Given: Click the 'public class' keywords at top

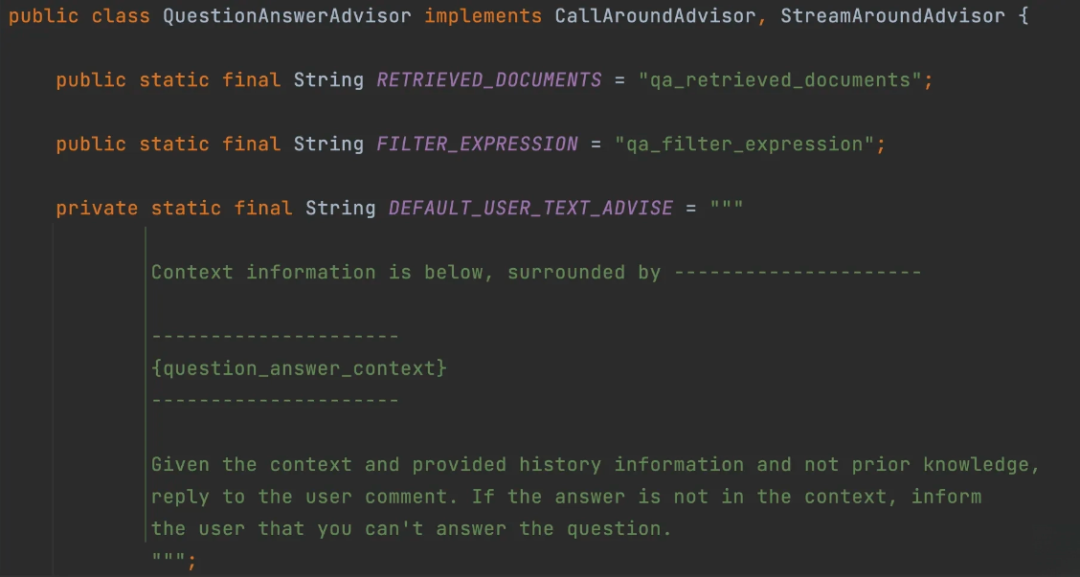Looking at the screenshot, I should [x=79, y=16].
